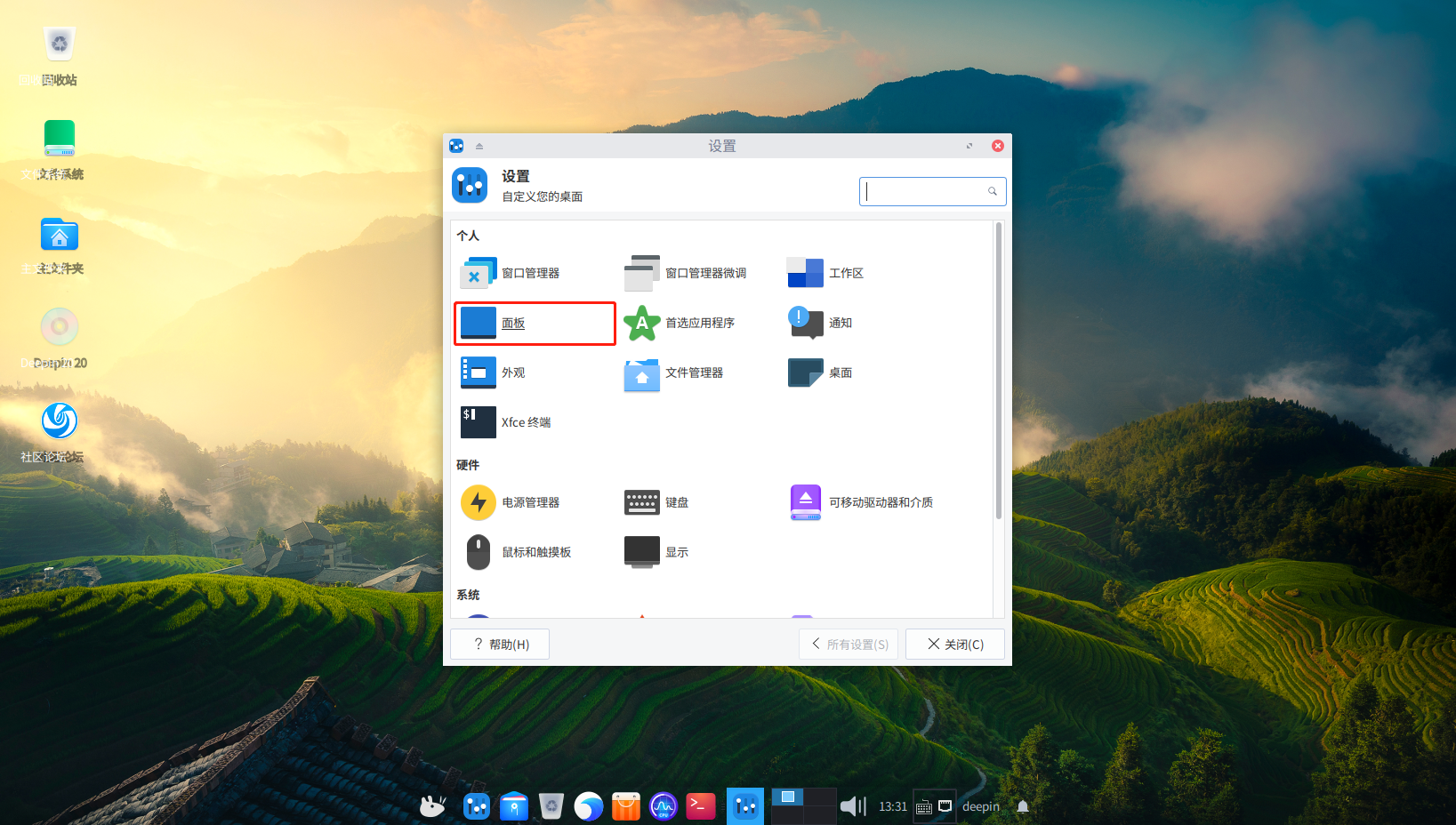Click the 帮助(H) help button
1456x825 pixels.
pyautogui.click(x=500, y=645)
